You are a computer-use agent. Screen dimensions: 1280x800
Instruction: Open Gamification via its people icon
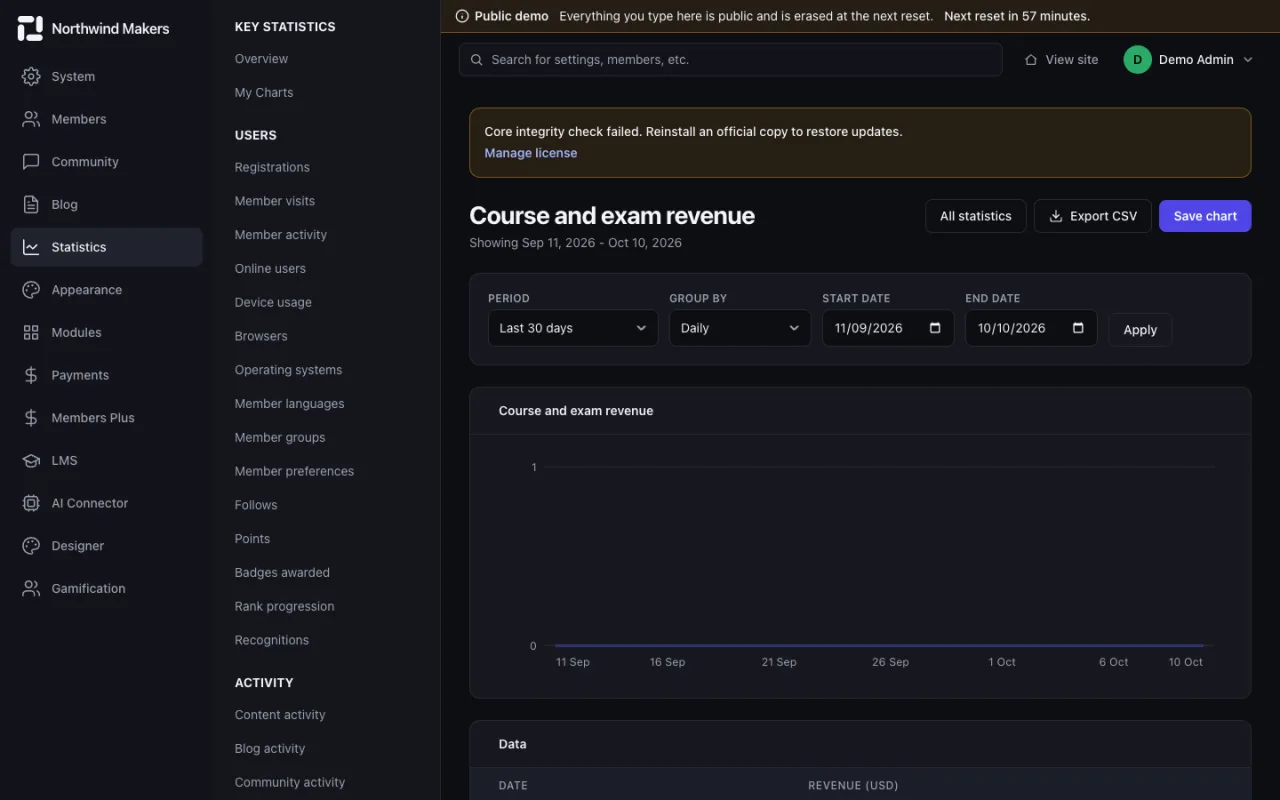31,588
